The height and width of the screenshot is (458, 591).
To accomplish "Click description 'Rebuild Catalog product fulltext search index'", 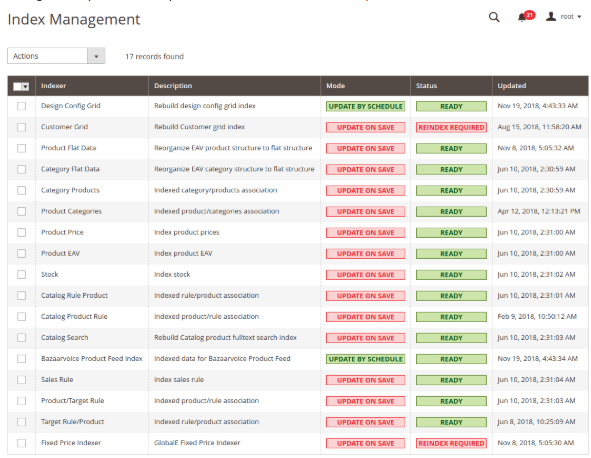I will [225, 338].
